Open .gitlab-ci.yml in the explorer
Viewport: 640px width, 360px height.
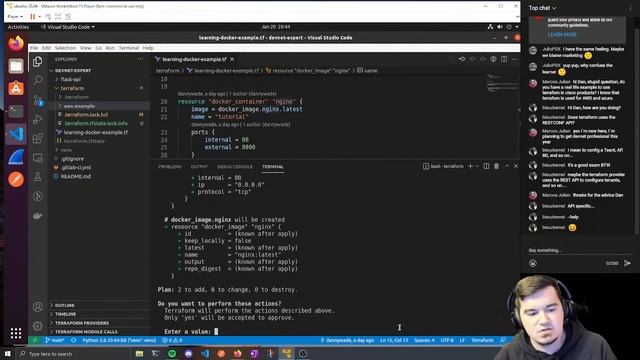tap(76, 167)
